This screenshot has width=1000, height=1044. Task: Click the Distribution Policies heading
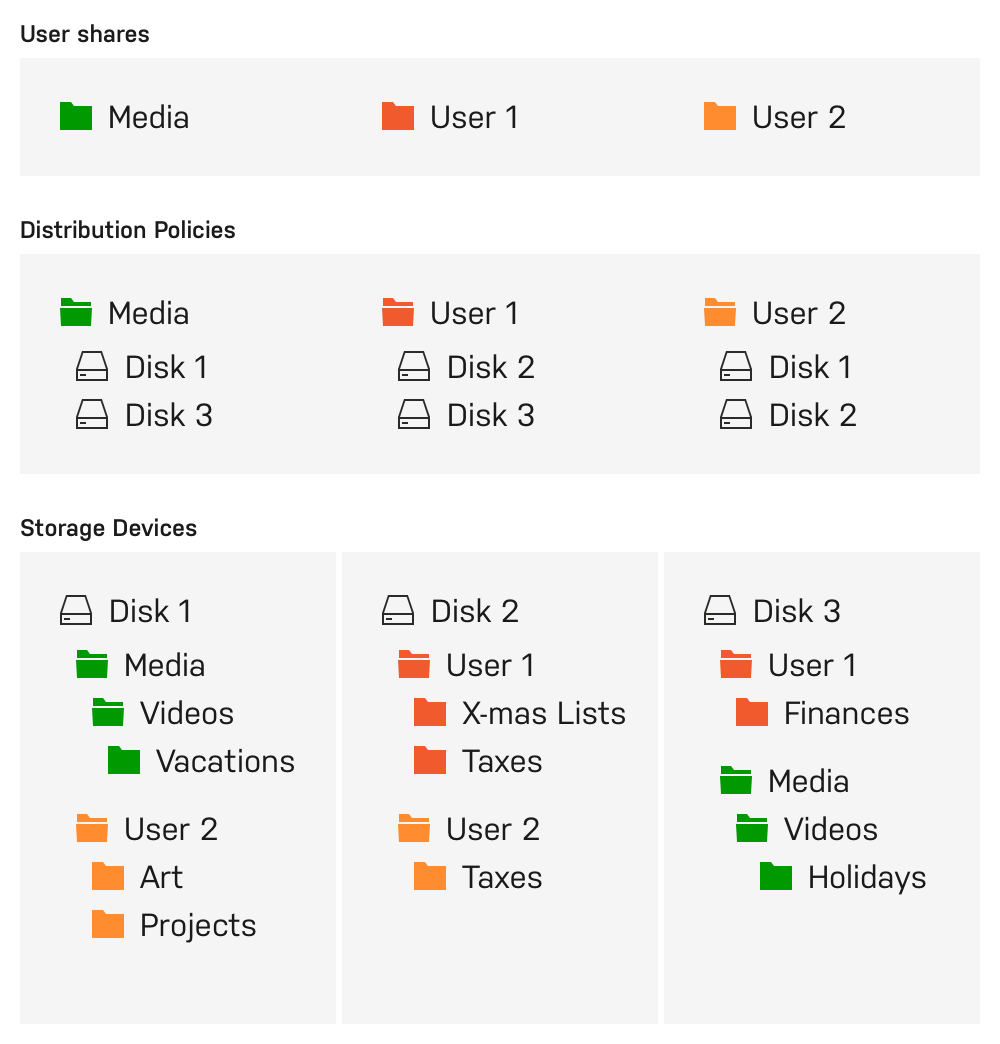coord(128,230)
